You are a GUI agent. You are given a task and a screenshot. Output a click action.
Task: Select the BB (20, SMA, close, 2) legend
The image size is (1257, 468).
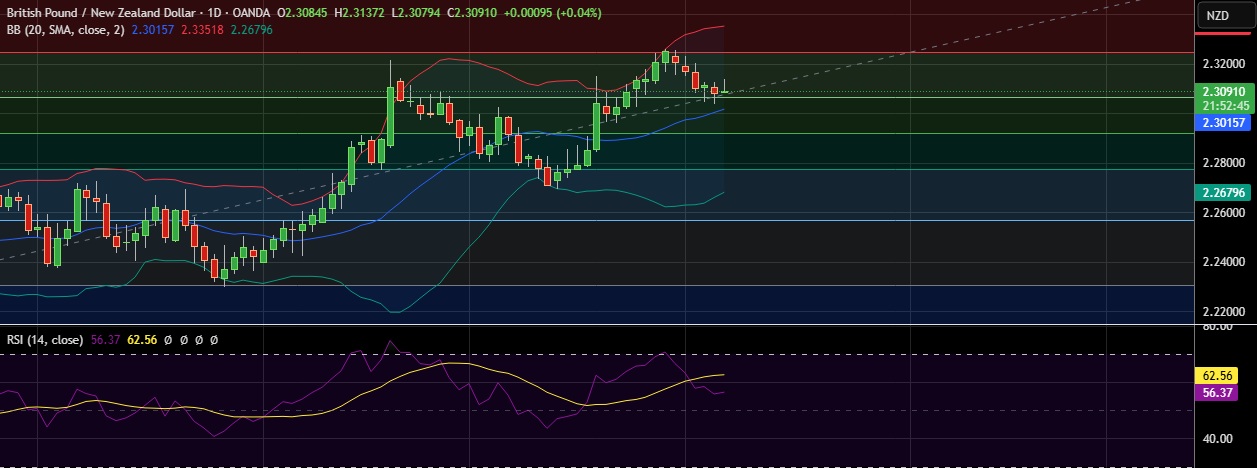(66, 30)
